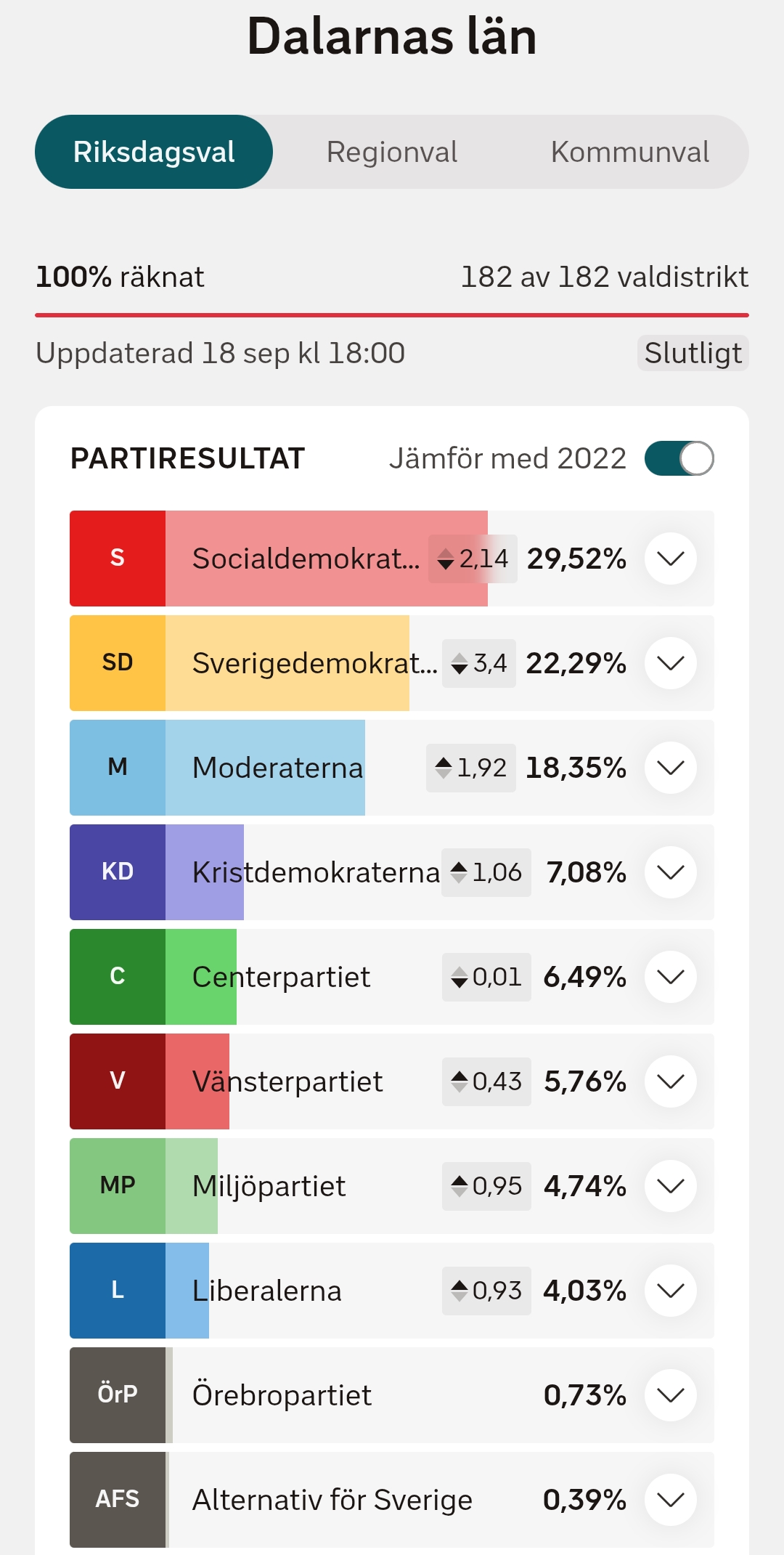Expand the Moderaterna chevron
The width and height of the screenshot is (784, 1555).
[x=671, y=768]
